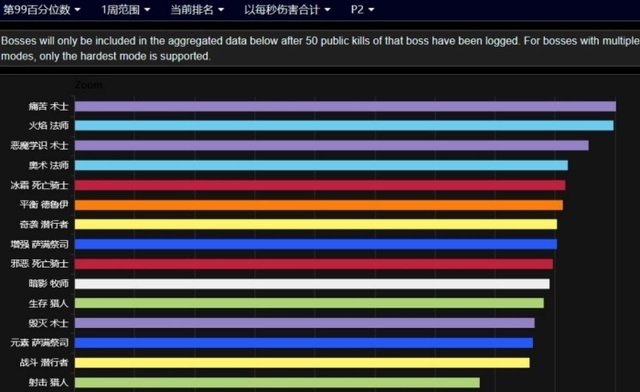Click the 恶魔学识 术士 bar

coord(331,145)
